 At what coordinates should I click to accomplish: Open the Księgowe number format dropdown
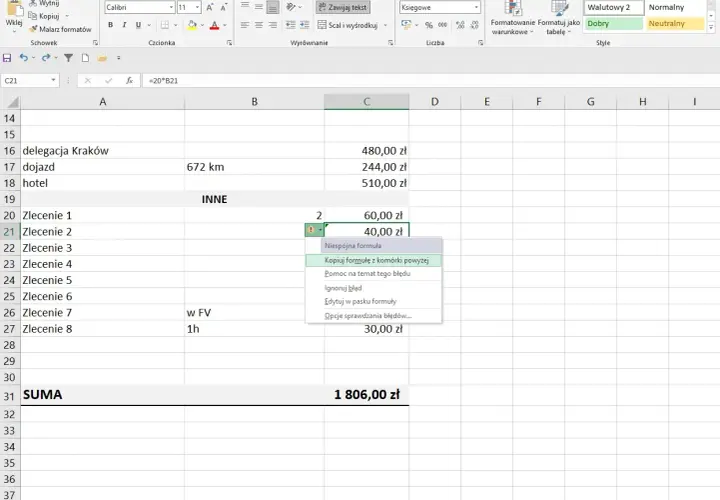pos(476,7)
